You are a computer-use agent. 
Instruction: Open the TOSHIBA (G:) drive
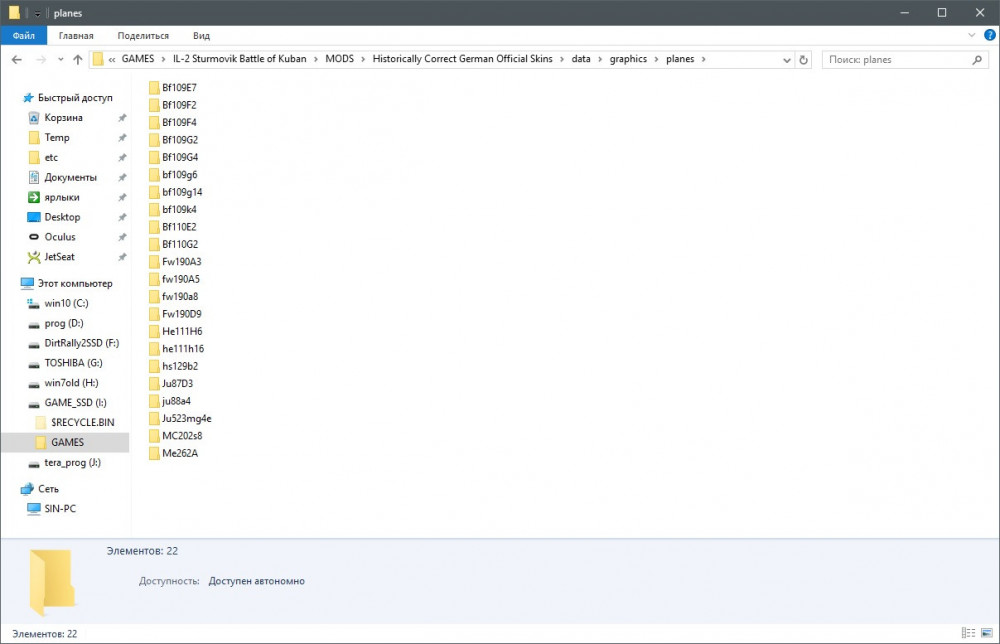pyautogui.click(x=73, y=363)
